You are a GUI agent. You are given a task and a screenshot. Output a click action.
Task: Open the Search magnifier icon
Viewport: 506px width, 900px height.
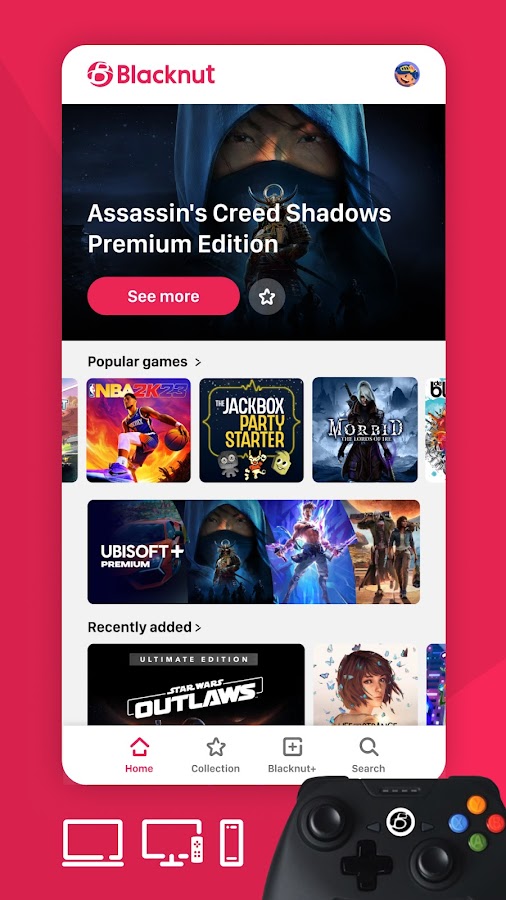[x=368, y=747]
